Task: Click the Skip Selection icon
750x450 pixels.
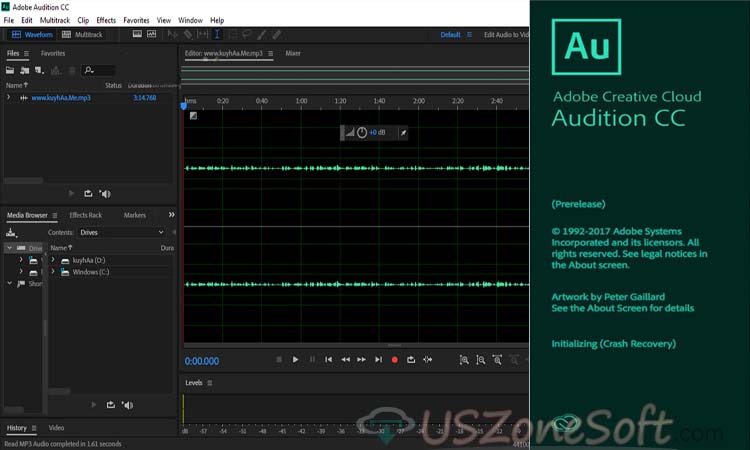Action: point(428,360)
